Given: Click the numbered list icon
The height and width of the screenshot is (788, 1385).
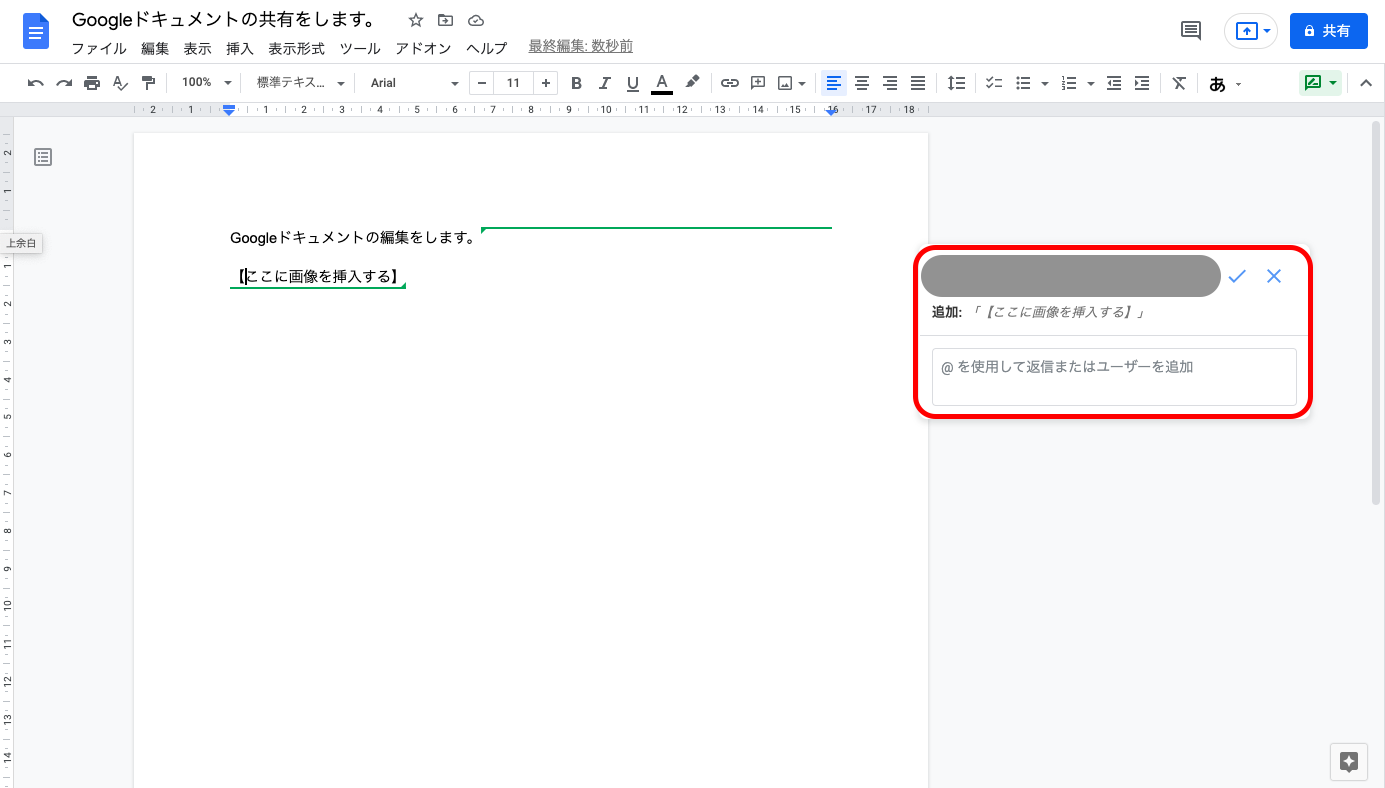Looking at the screenshot, I should click(1069, 83).
